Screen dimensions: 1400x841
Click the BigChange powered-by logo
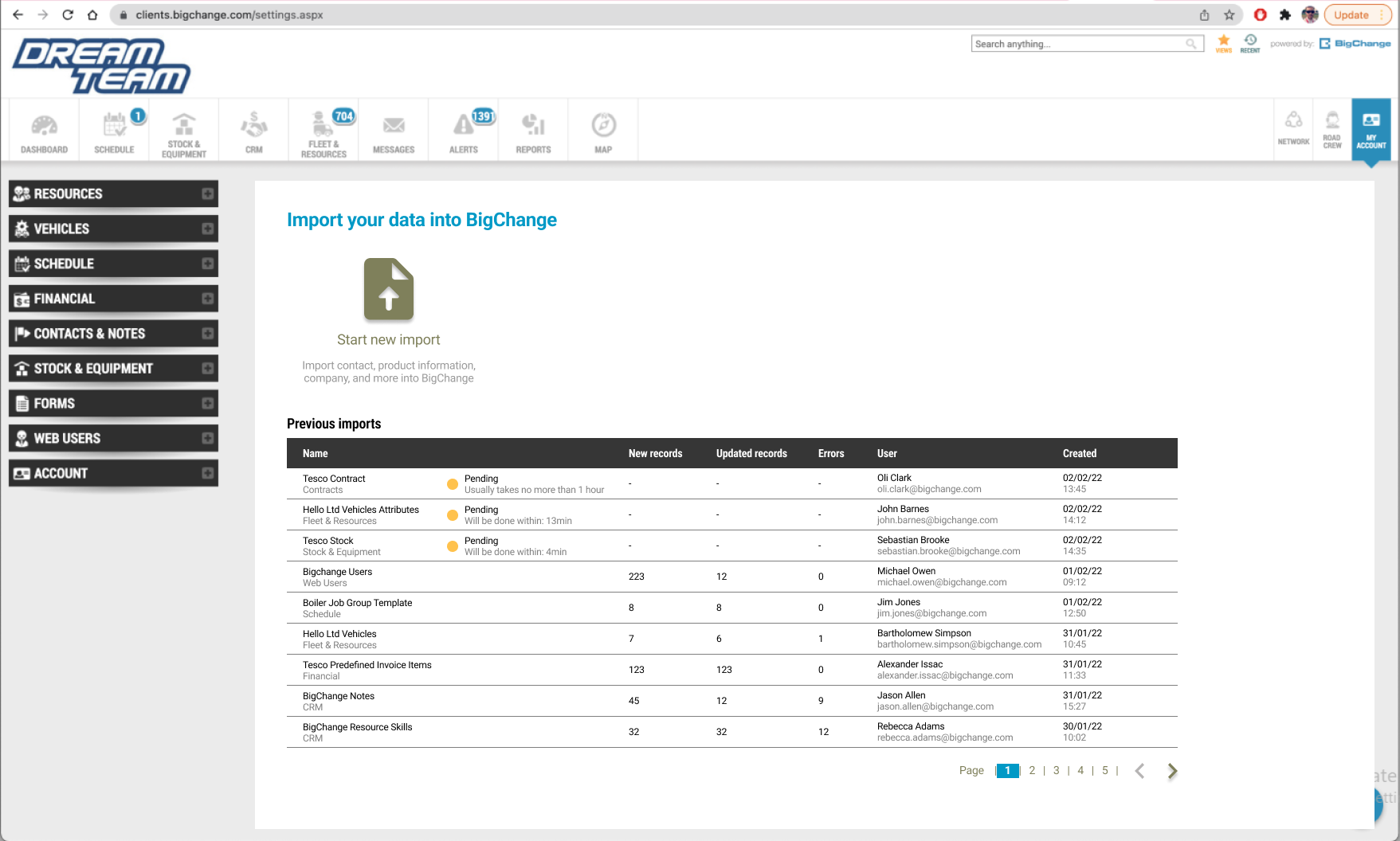pos(1355,44)
